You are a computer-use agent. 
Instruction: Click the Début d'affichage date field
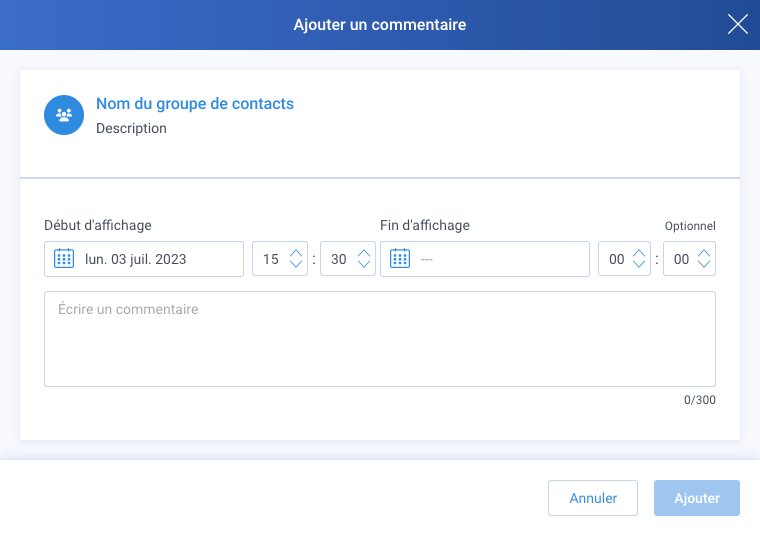tap(144, 259)
